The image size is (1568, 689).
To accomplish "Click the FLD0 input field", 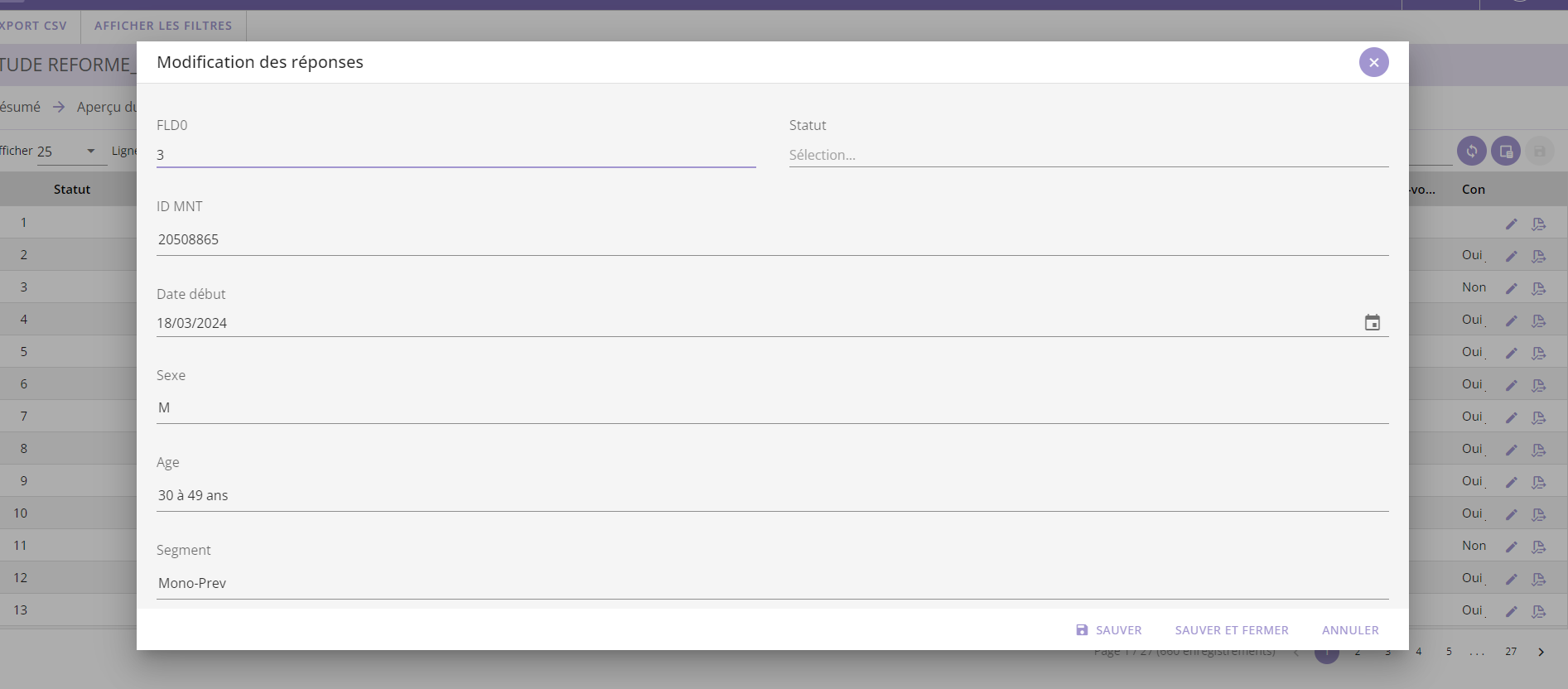I will [456, 155].
